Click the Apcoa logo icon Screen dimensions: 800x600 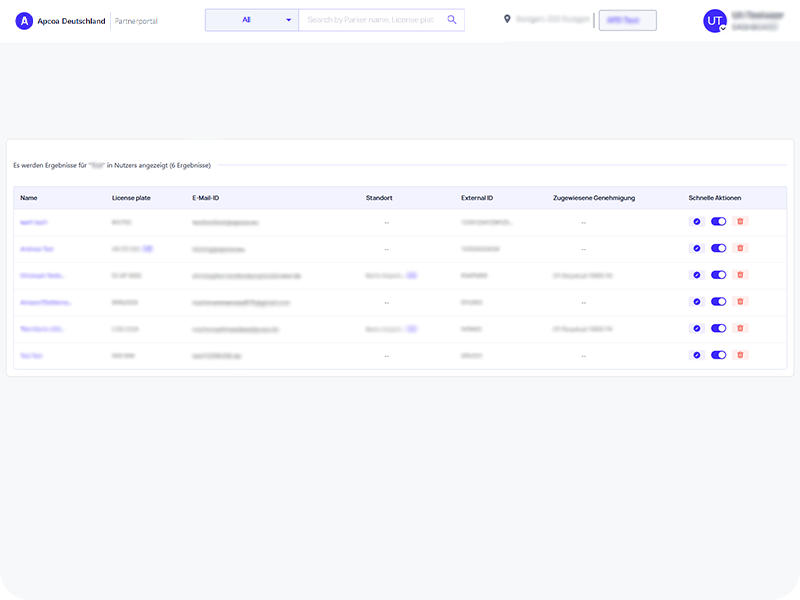pyautogui.click(x=24, y=21)
